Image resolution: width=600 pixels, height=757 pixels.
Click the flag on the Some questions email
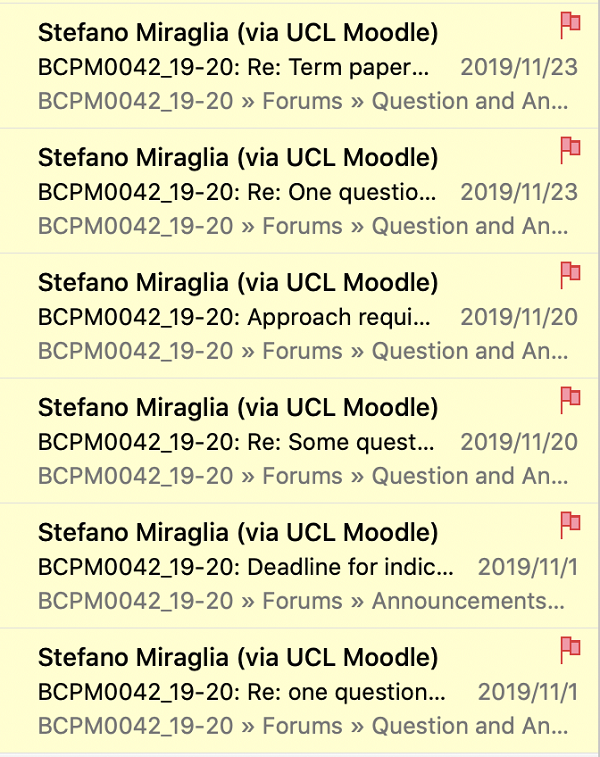tap(570, 401)
